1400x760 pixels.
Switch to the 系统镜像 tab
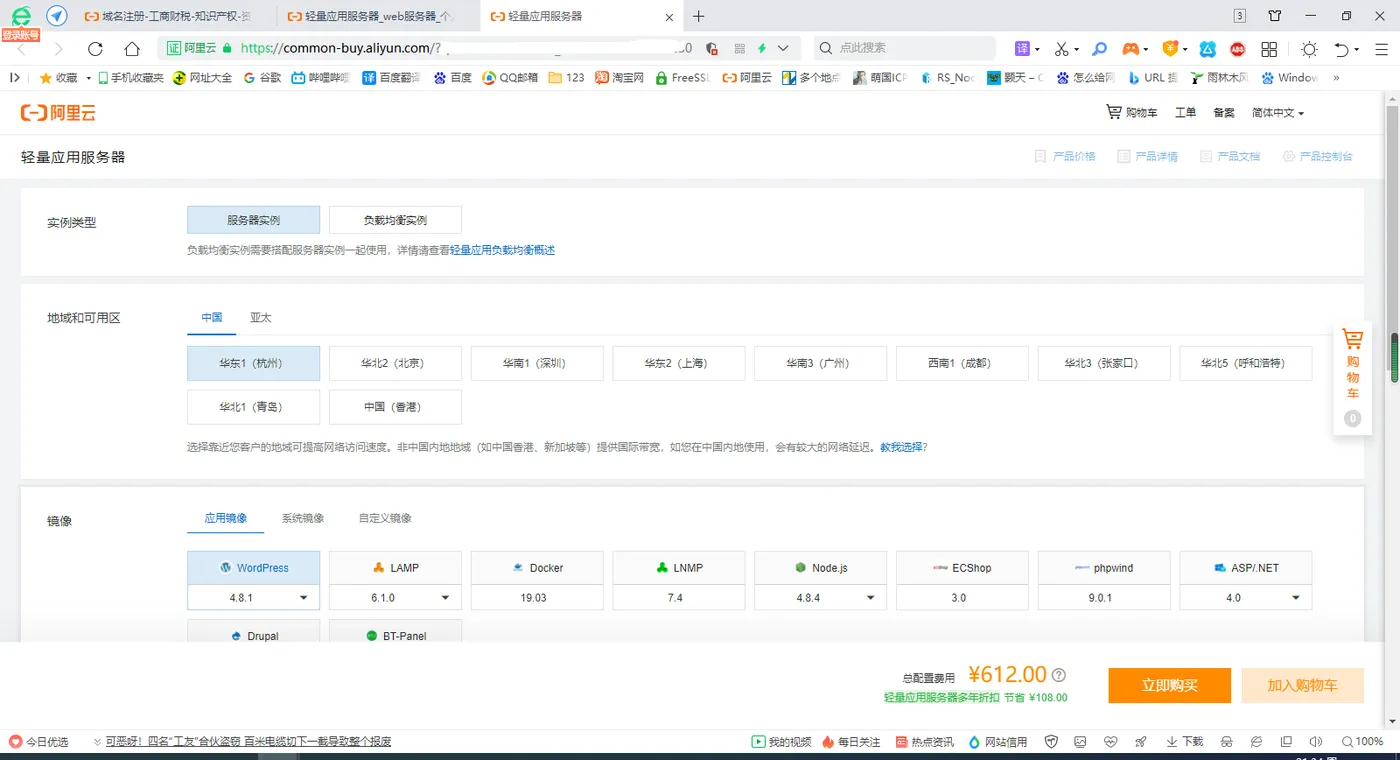303,518
